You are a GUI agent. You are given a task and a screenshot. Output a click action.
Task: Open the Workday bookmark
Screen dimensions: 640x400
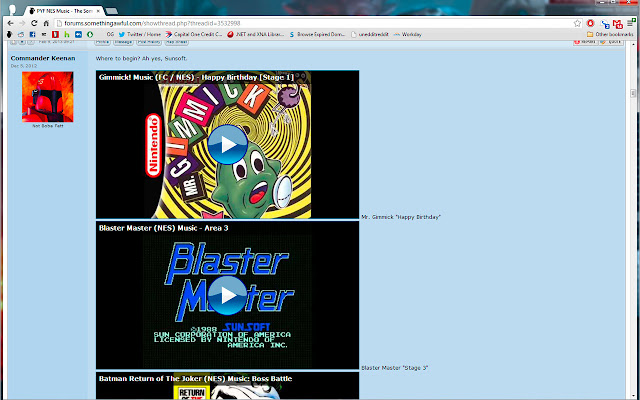409,33
